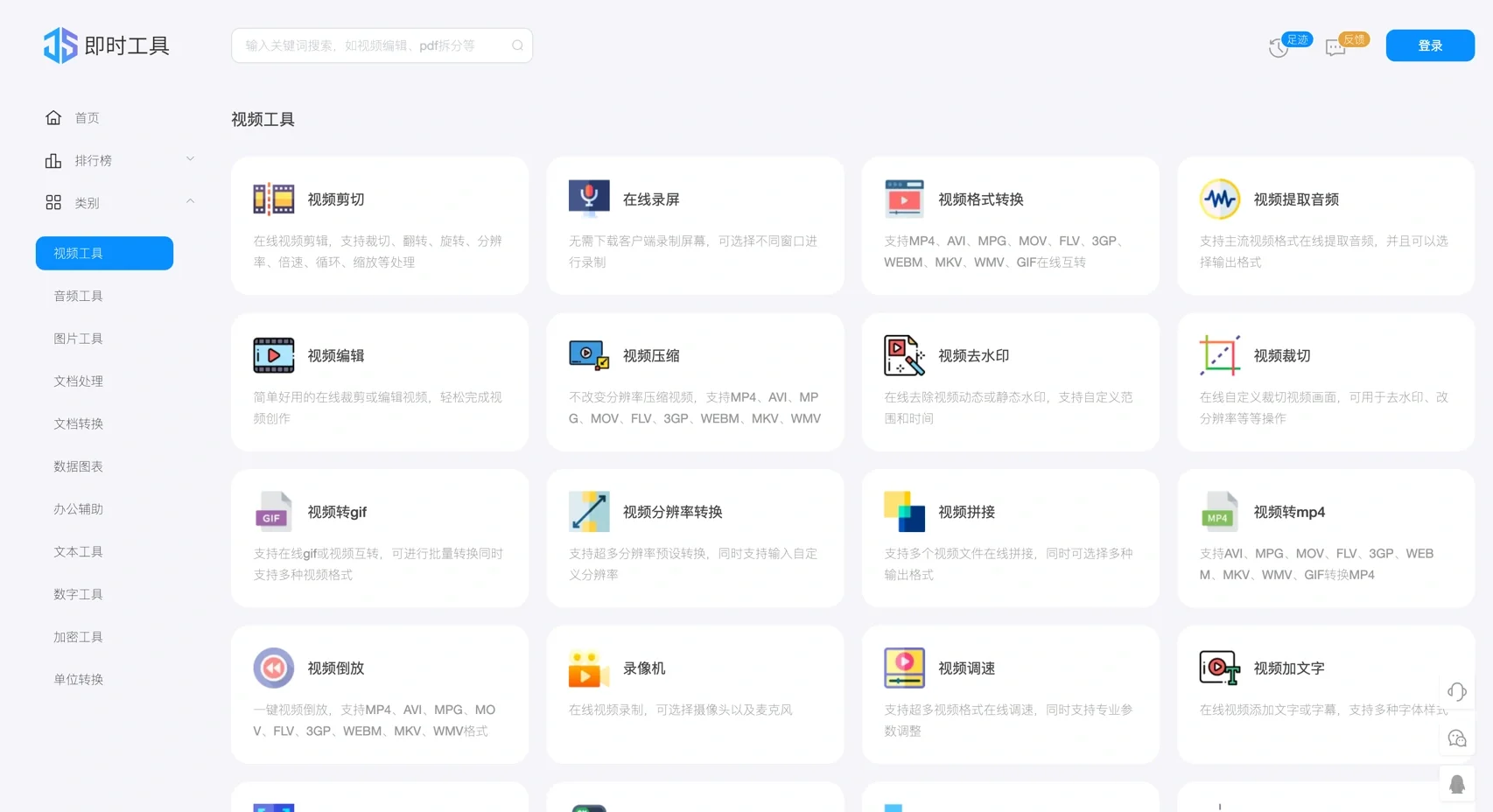The image size is (1493, 812).
Task: Open the 视频压缩 tool icon
Action: point(589,354)
